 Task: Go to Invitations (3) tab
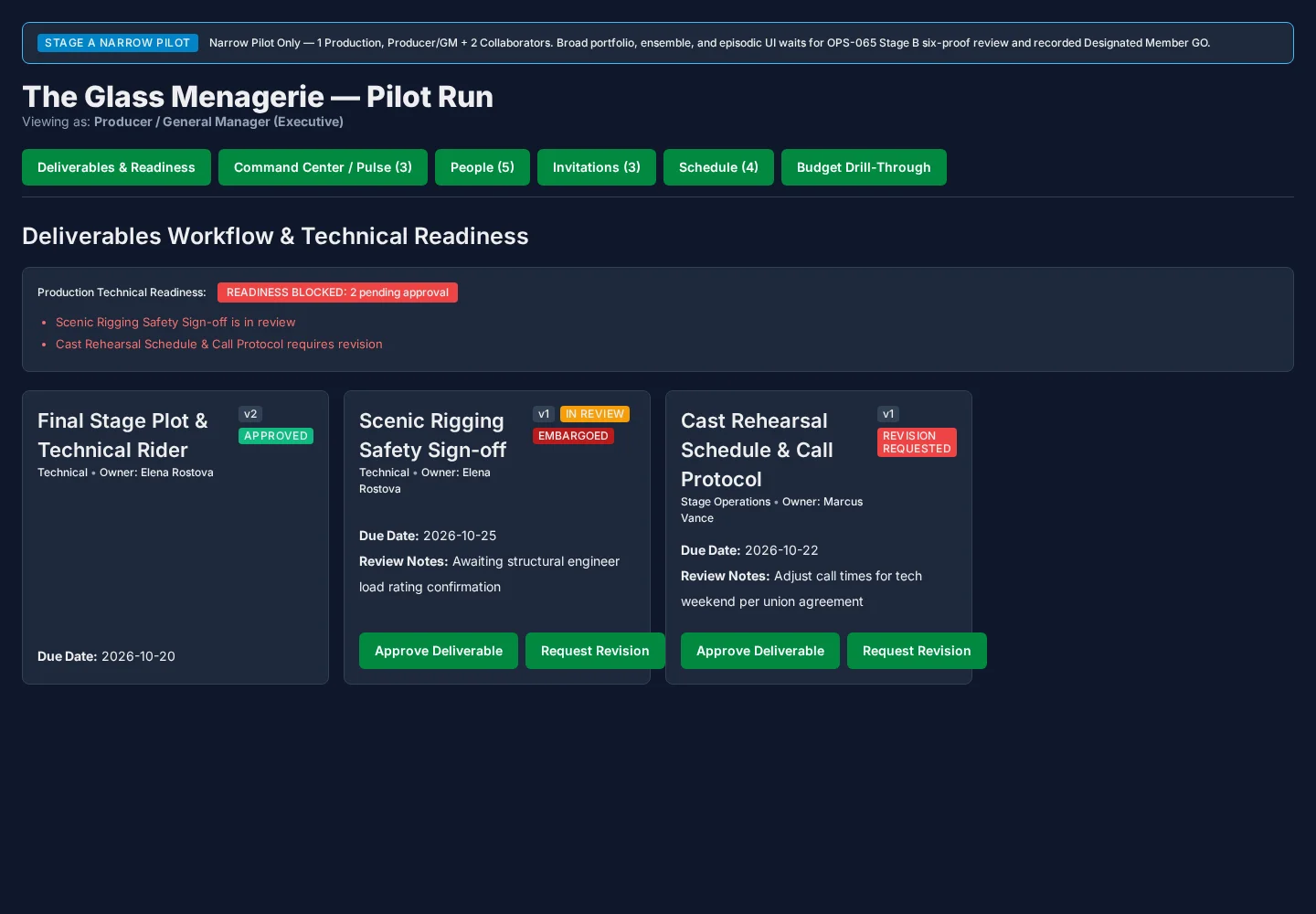tap(597, 167)
